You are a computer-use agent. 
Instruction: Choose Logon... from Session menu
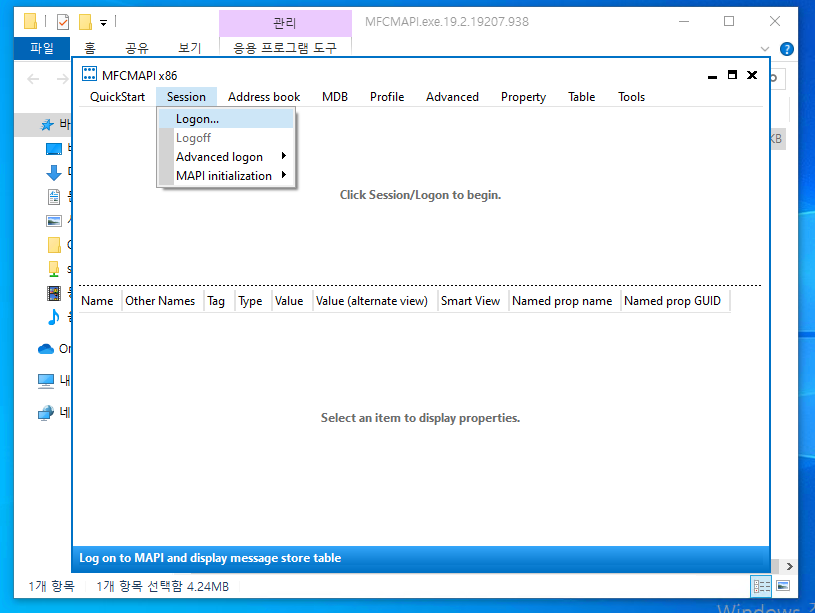point(227,119)
